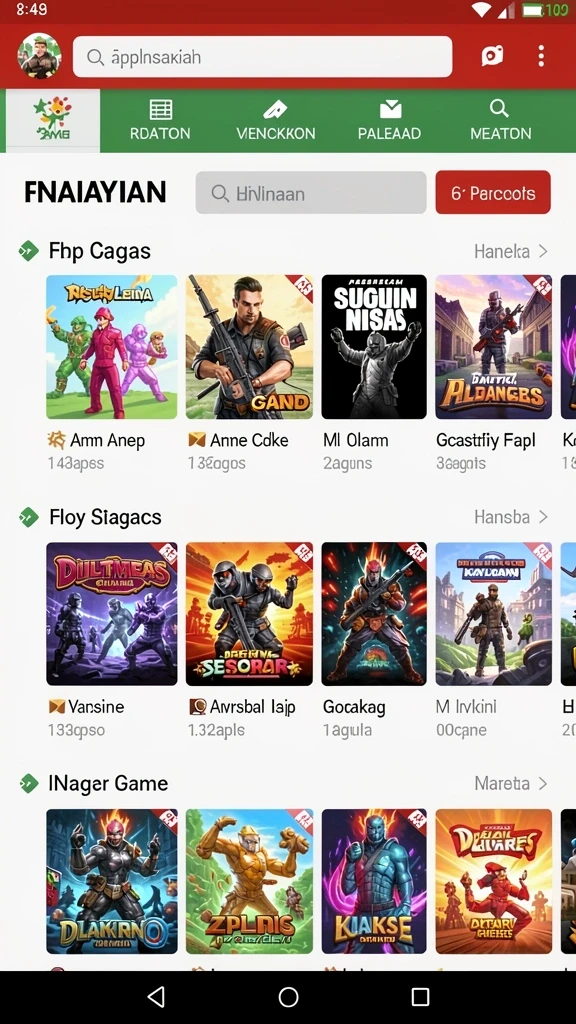This screenshot has height=1024, width=576.
Task: Switch to the VENCKKON tab
Action: (x=276, y=121)
